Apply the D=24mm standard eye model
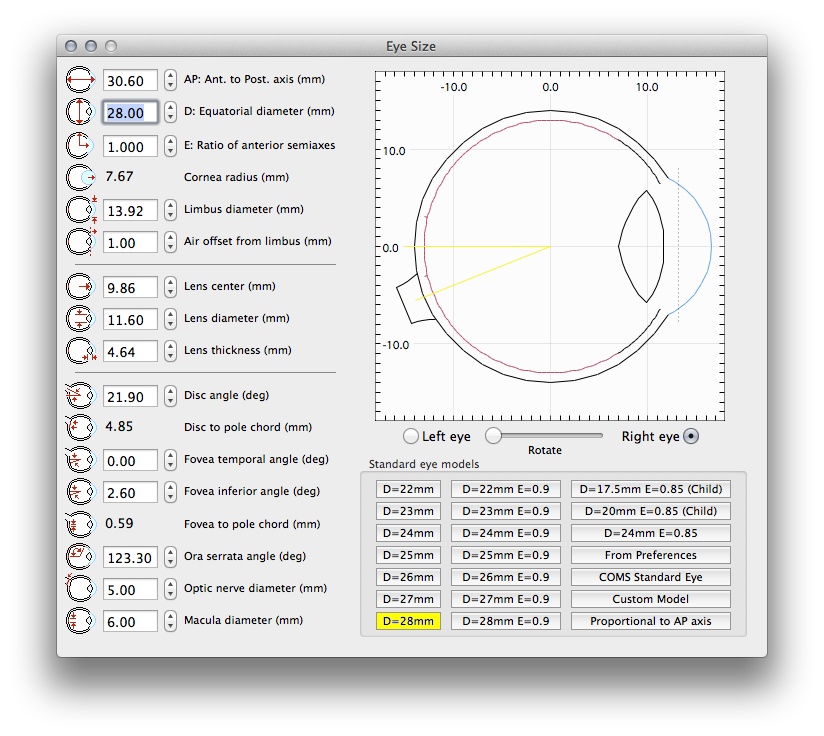Image resolution: width=824 pixels, height=736 pixels. click(407, 533)
